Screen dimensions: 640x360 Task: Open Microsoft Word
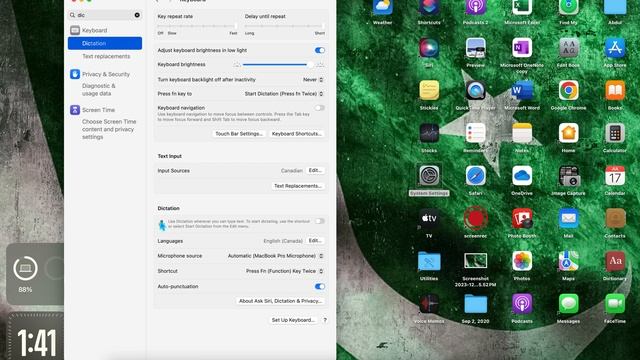pyautogui.click(x=522, y=91)
